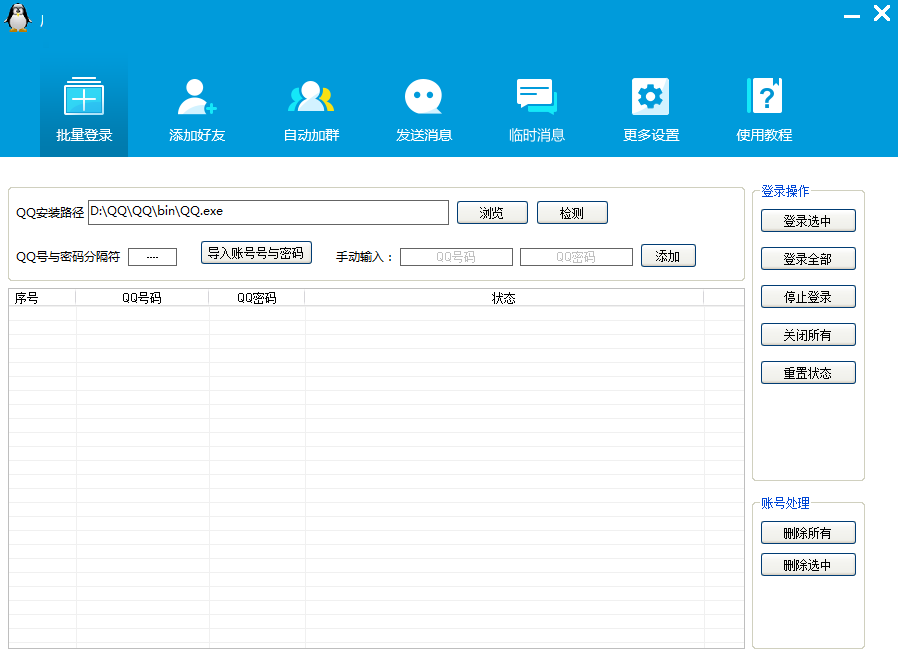Click the 浏览 browse button
898x664 pixels.
(492, 213)
